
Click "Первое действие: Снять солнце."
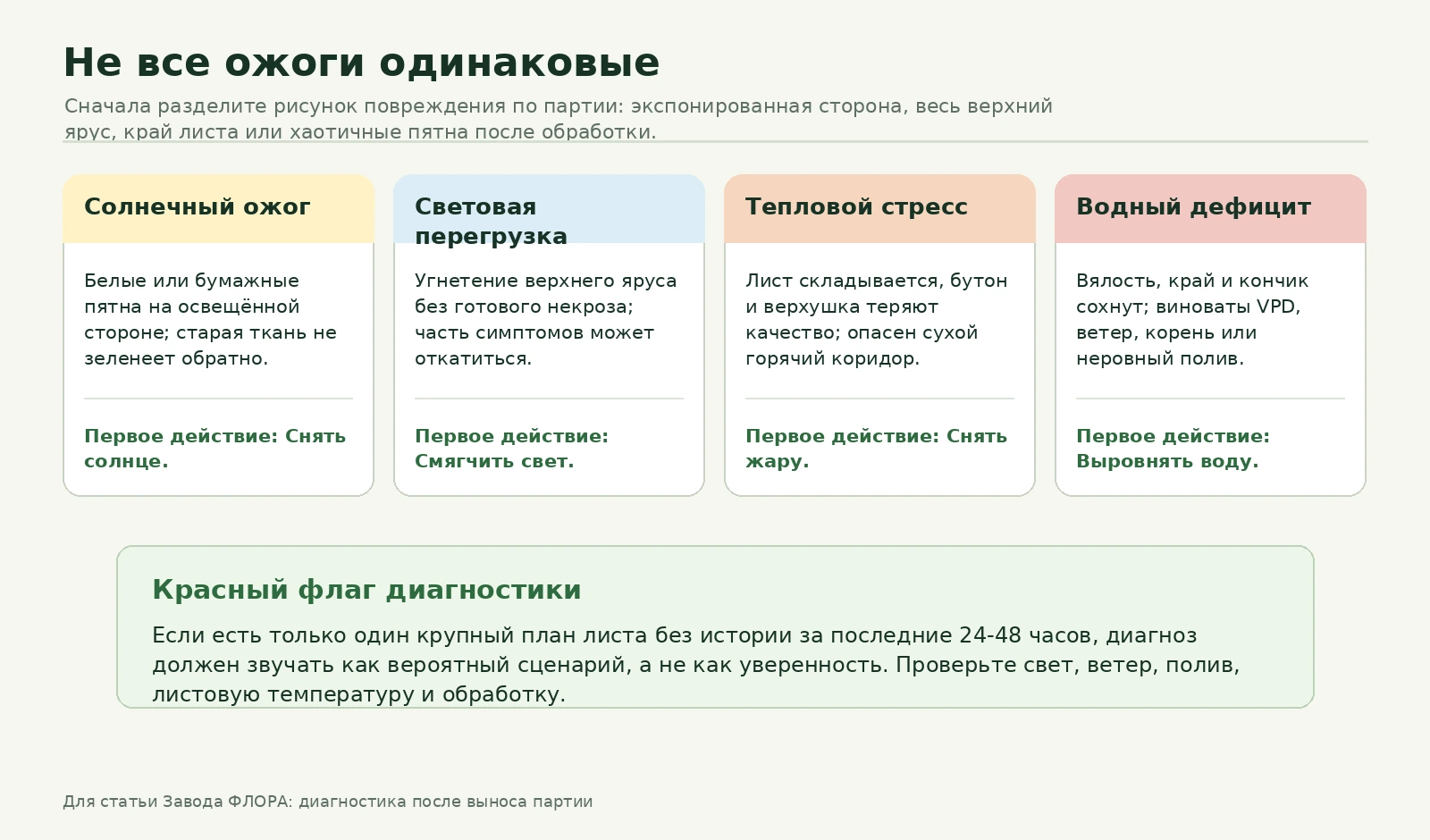pos(214,449)
